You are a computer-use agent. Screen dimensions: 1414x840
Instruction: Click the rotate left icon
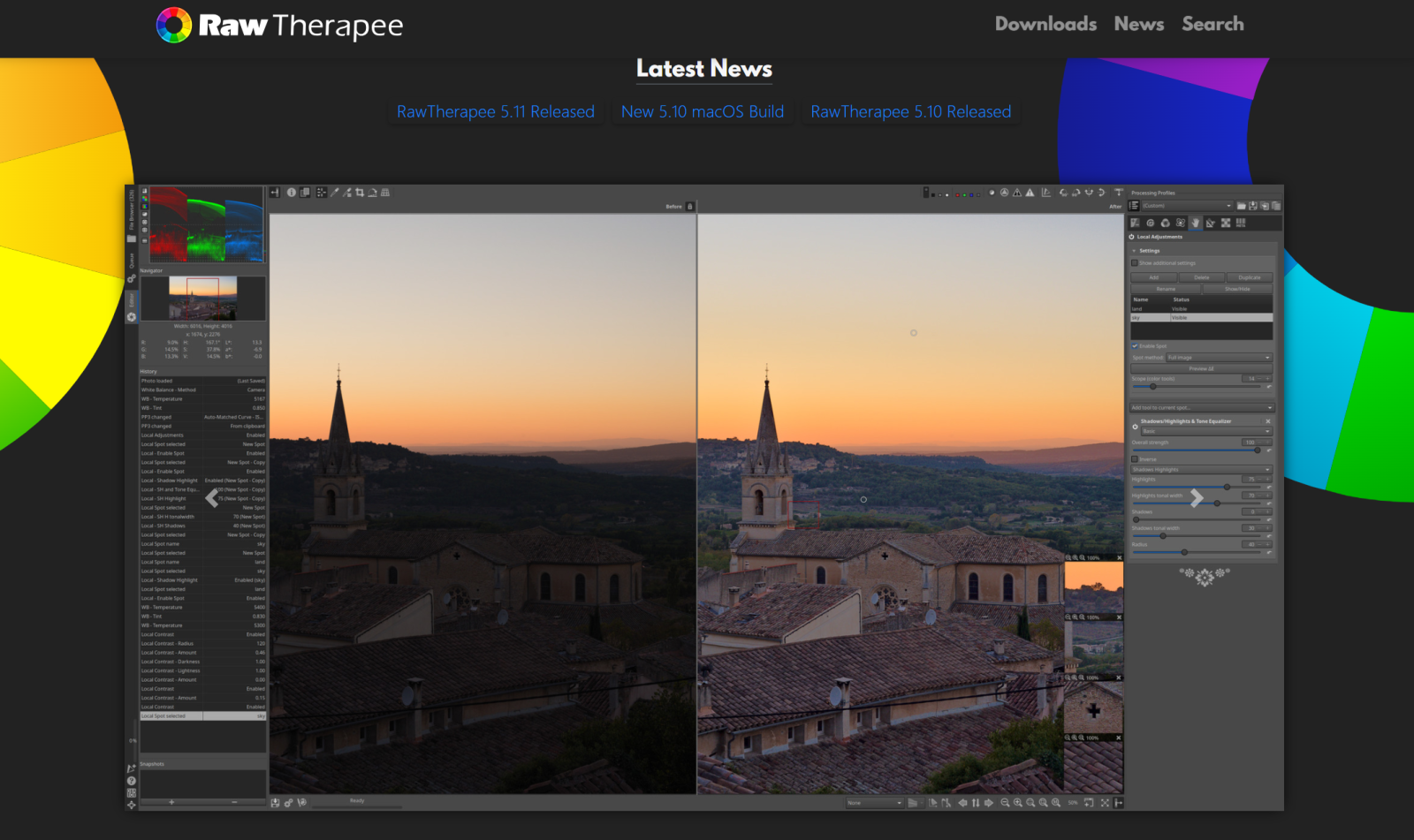pyautogui.click(x=1063, y=193)
